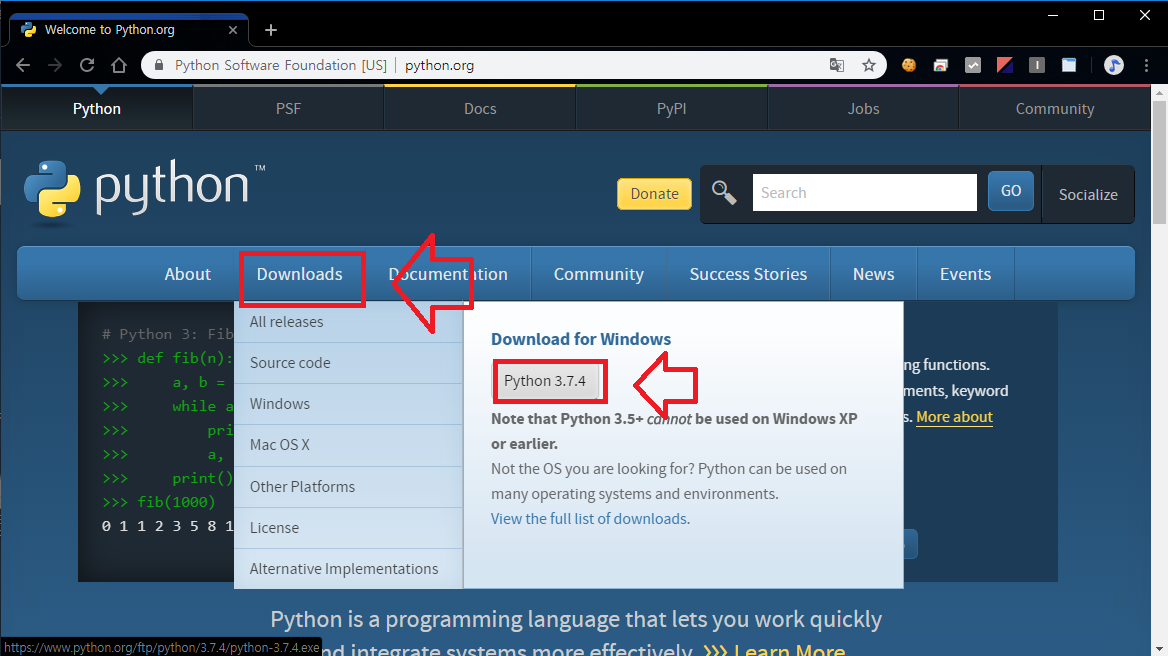Open the blue window extension icon
1168x656 pixels.
[1069, 66]
